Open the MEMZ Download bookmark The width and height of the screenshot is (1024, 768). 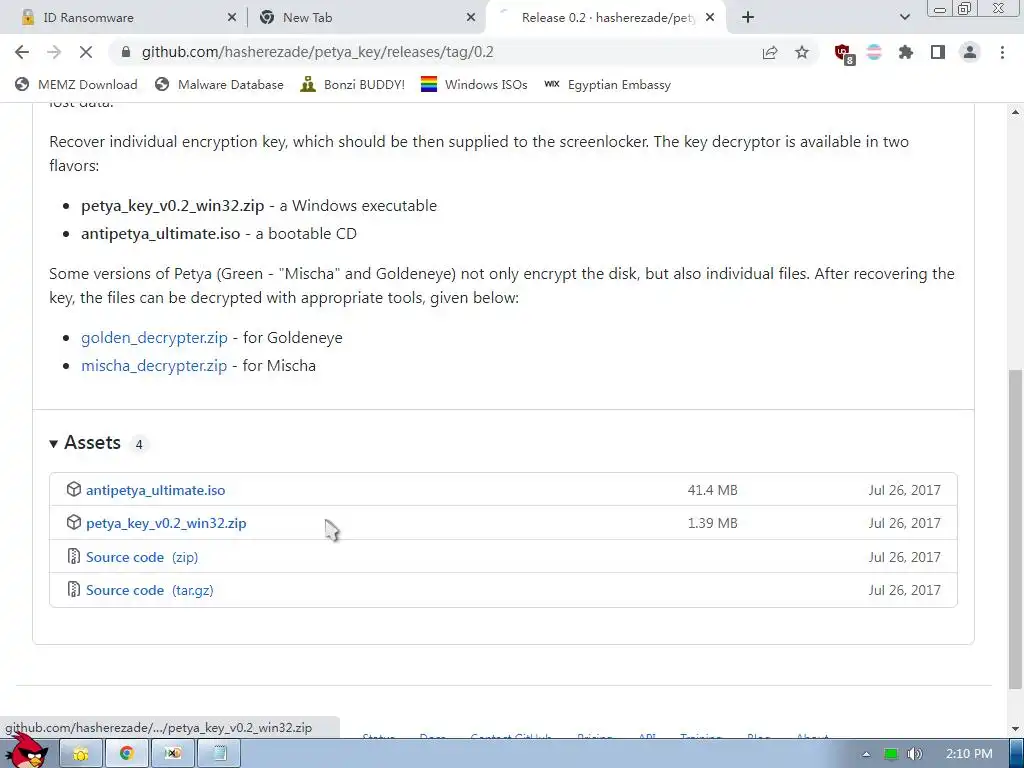[x=76, y=85]
